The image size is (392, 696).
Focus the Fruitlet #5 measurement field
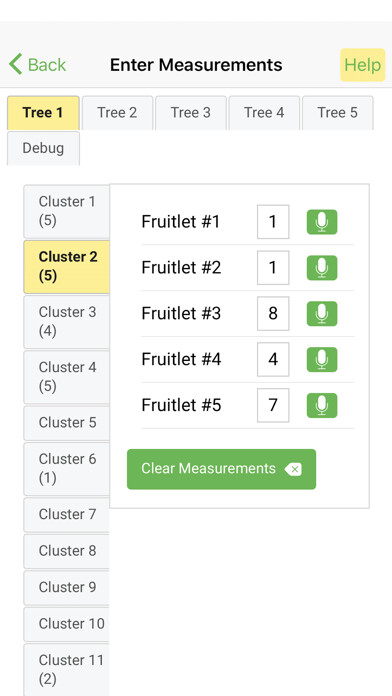[273, 405]
